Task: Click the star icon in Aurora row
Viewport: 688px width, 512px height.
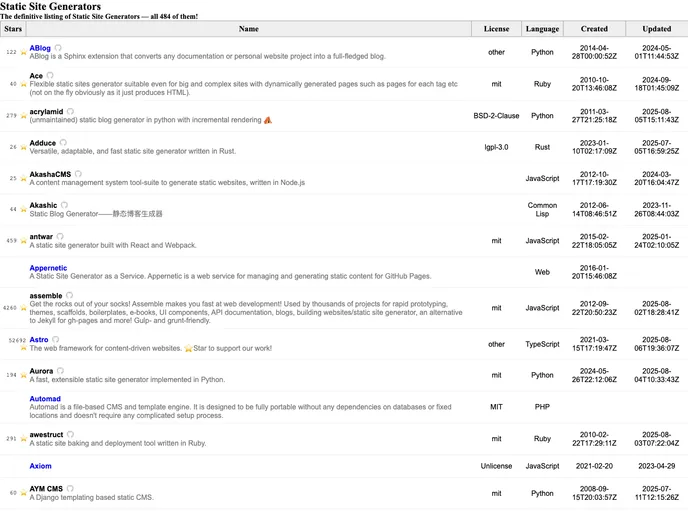Action: pyautogui.click(x=23, y=375)
